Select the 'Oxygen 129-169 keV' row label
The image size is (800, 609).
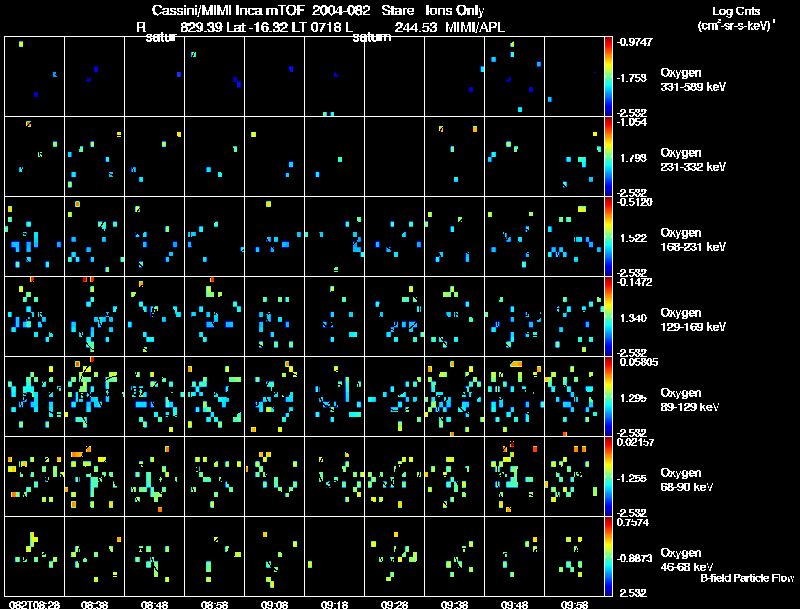coord(693,320)
